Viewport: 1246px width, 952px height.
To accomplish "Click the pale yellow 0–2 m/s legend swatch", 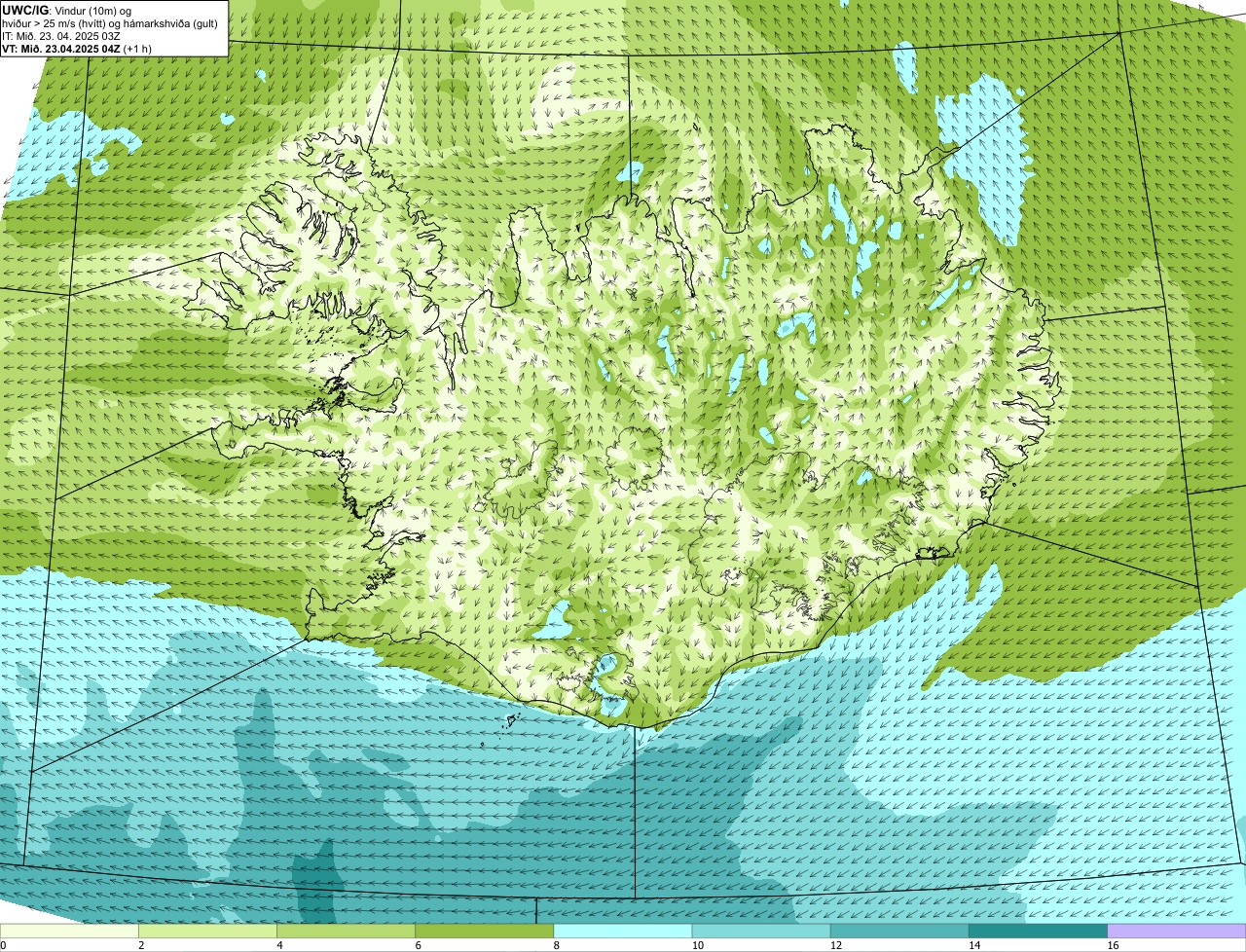I will [69, 932].
